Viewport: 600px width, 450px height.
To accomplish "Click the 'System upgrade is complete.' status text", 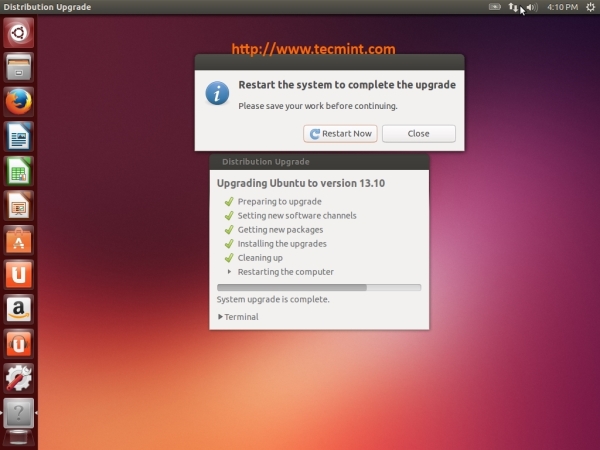I will click(x=273, y=299).
